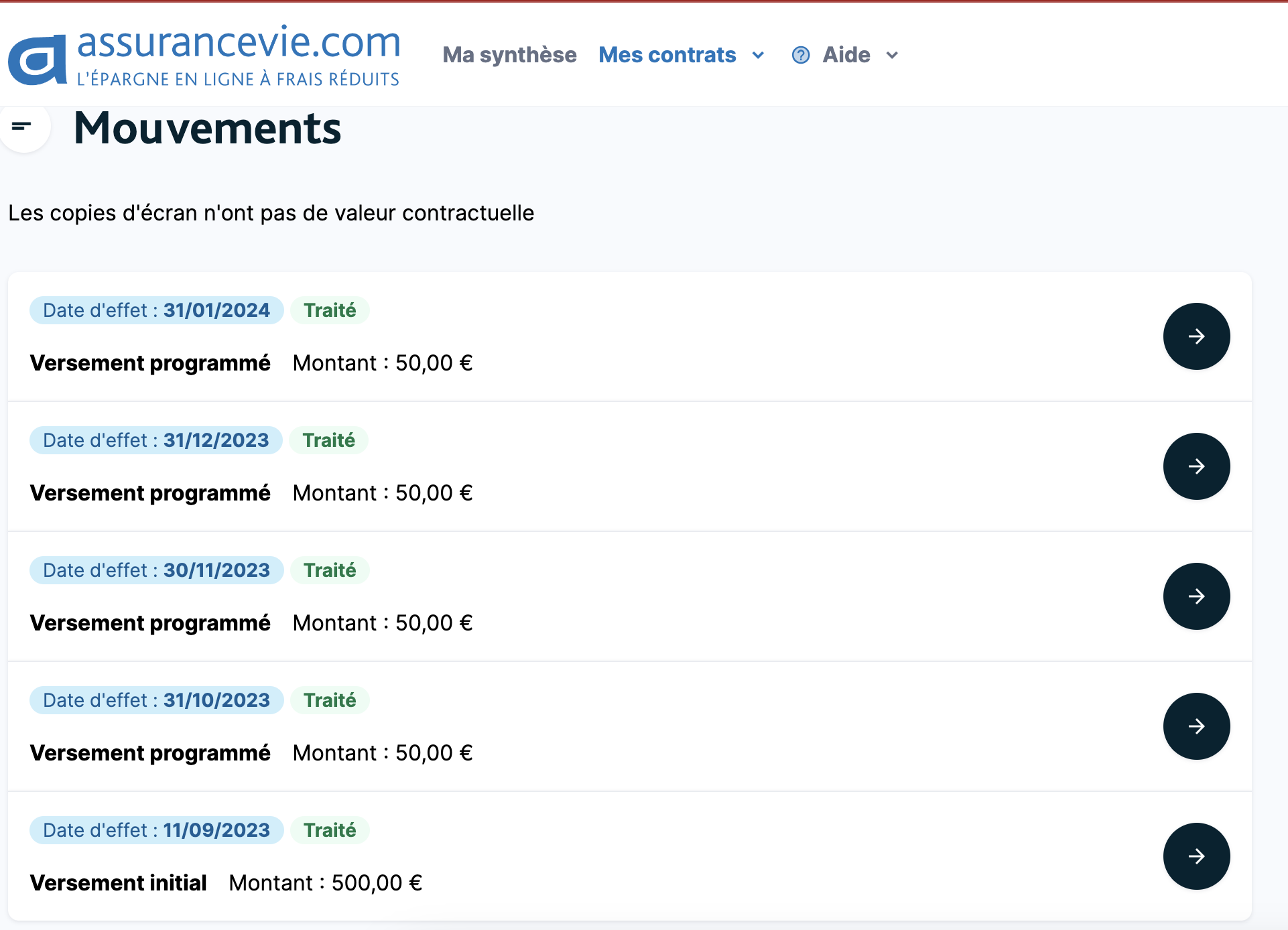The height and width of the screenshot is (930, 1288).
Task: Click the Montant 500,00 € text
Action: click(x=325, y=883)
